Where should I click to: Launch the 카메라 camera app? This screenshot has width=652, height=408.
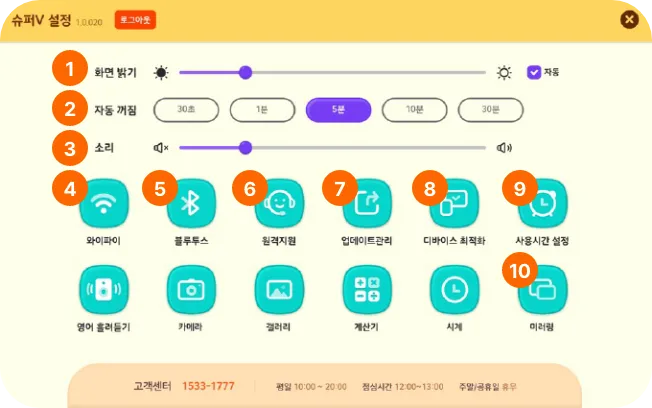point(191,290)
